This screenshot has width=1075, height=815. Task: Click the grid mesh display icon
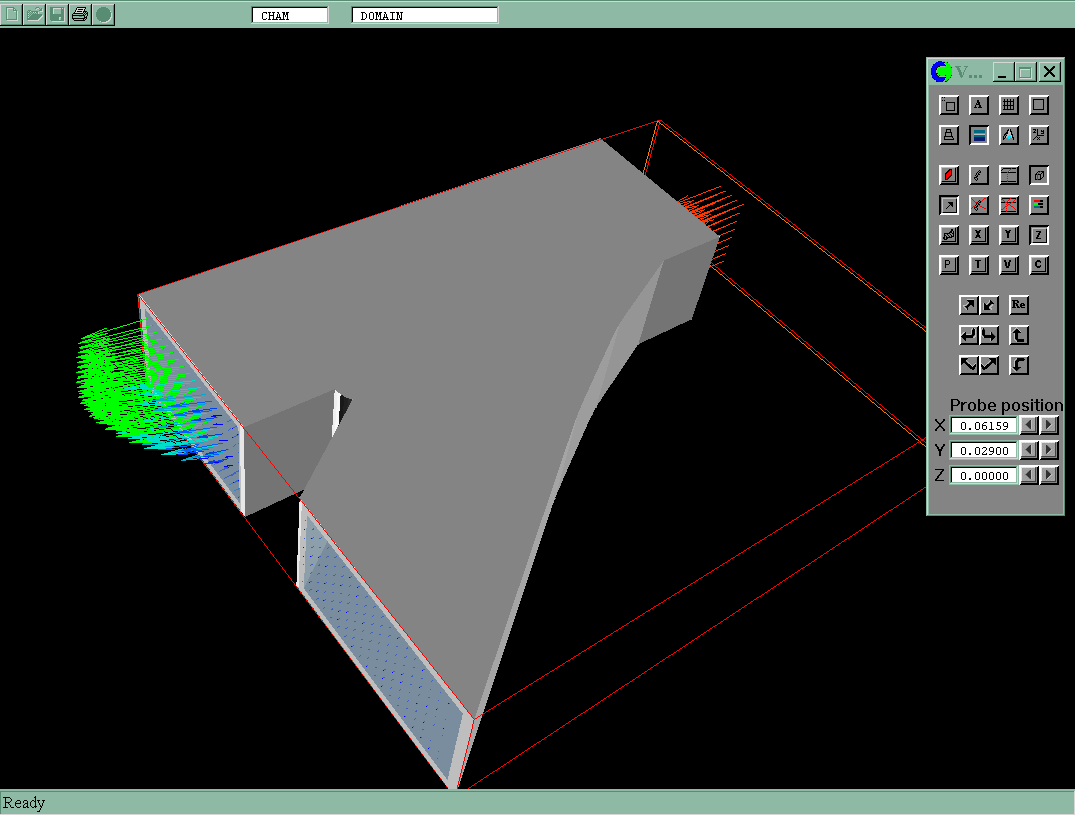coord(1009,105)
